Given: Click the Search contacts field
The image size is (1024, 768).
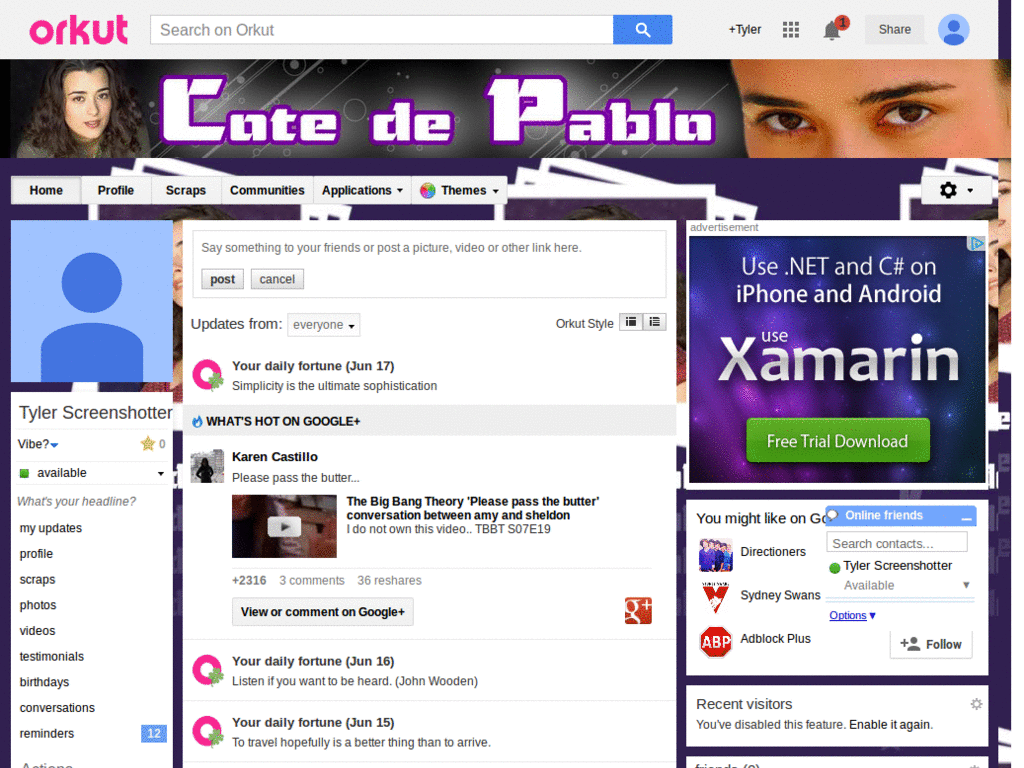Looking at the screenshot, I should [897, 543].
